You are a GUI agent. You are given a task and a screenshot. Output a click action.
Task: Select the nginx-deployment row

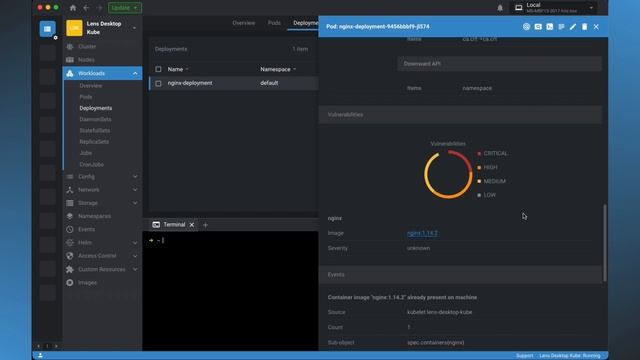pyautogui.click(x=233, y=83)
